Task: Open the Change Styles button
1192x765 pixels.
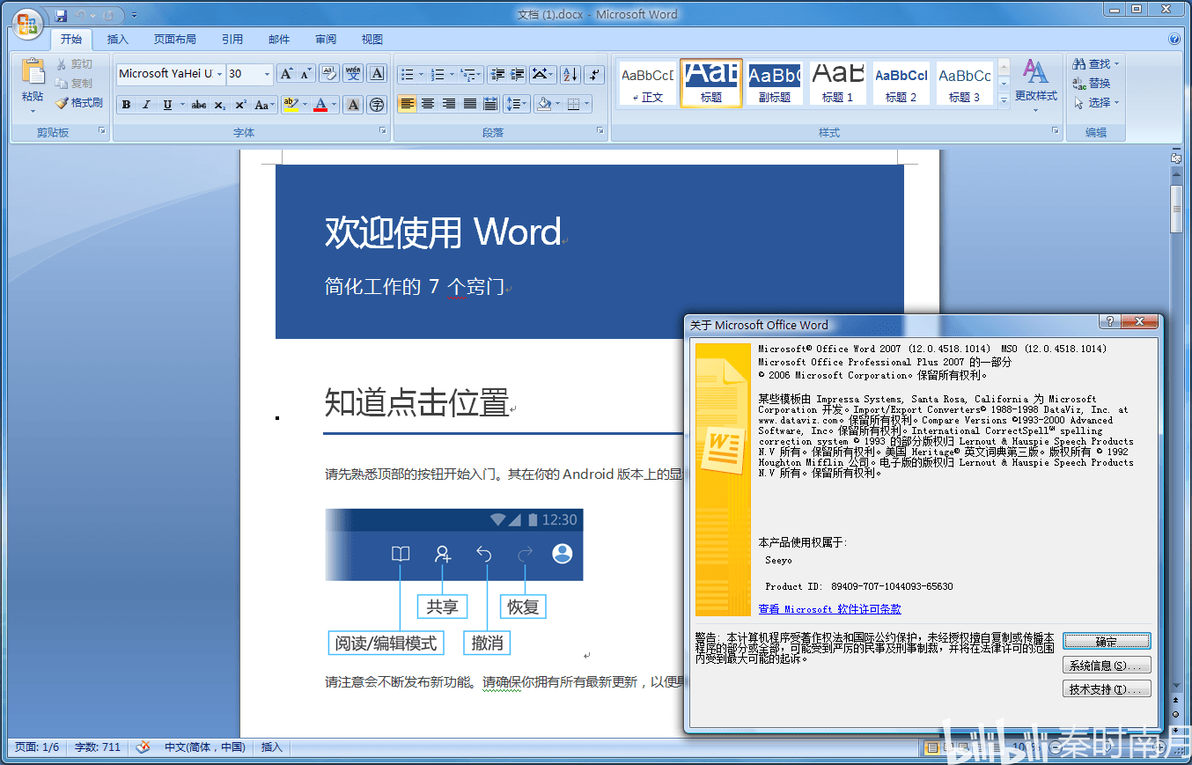Action: [x=1036, y=84]
